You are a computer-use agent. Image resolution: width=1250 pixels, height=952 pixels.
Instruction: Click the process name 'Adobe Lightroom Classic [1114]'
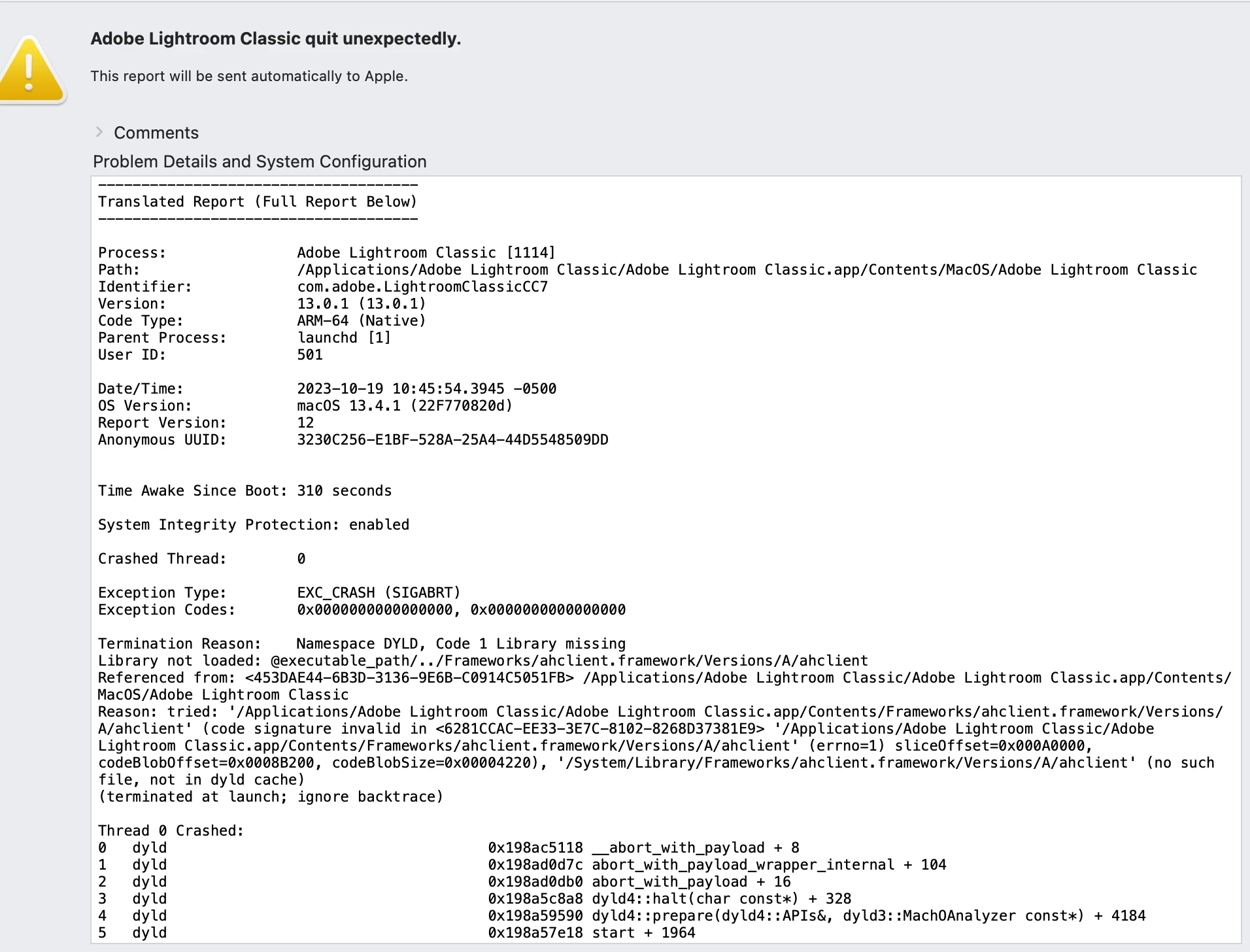click(426, 252)
